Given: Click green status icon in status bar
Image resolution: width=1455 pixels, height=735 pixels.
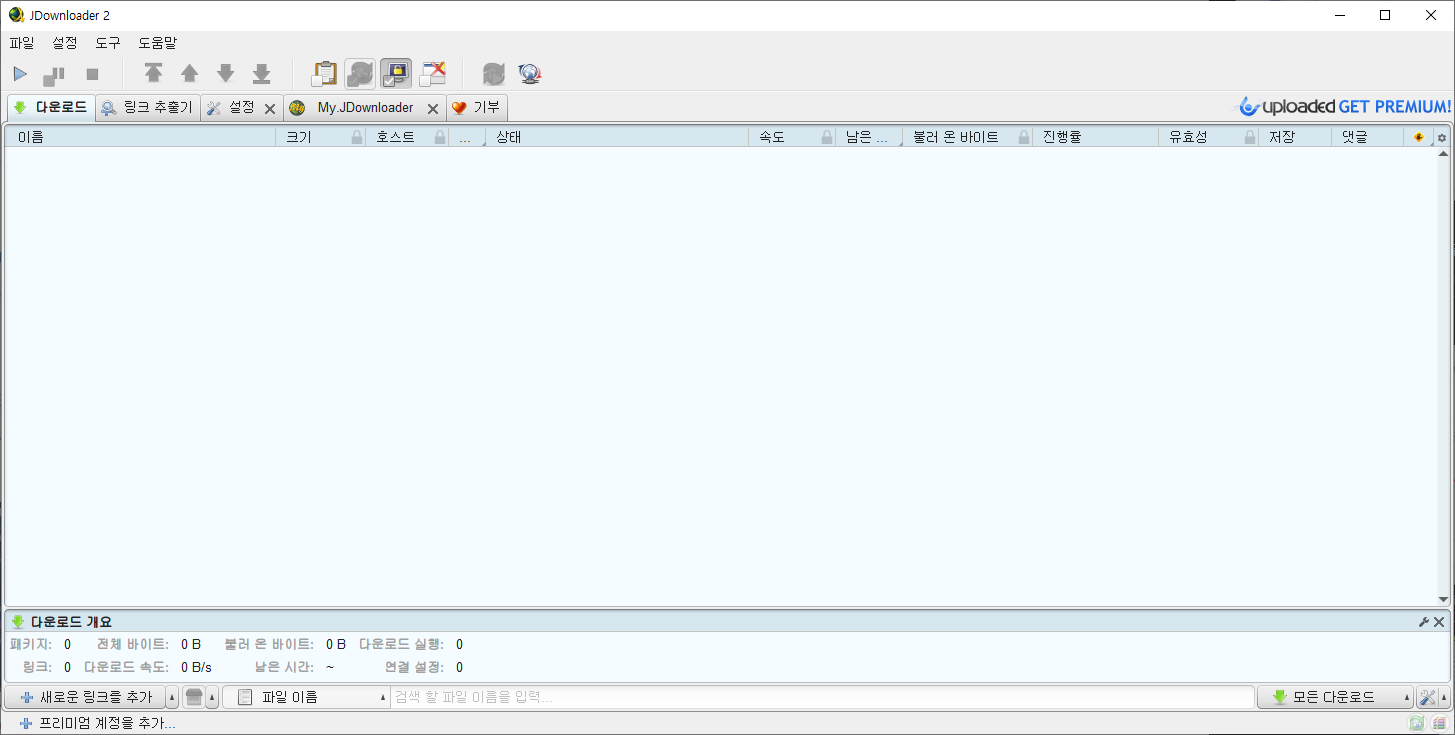Looking at the screenshot, I should click(1416, 723).
